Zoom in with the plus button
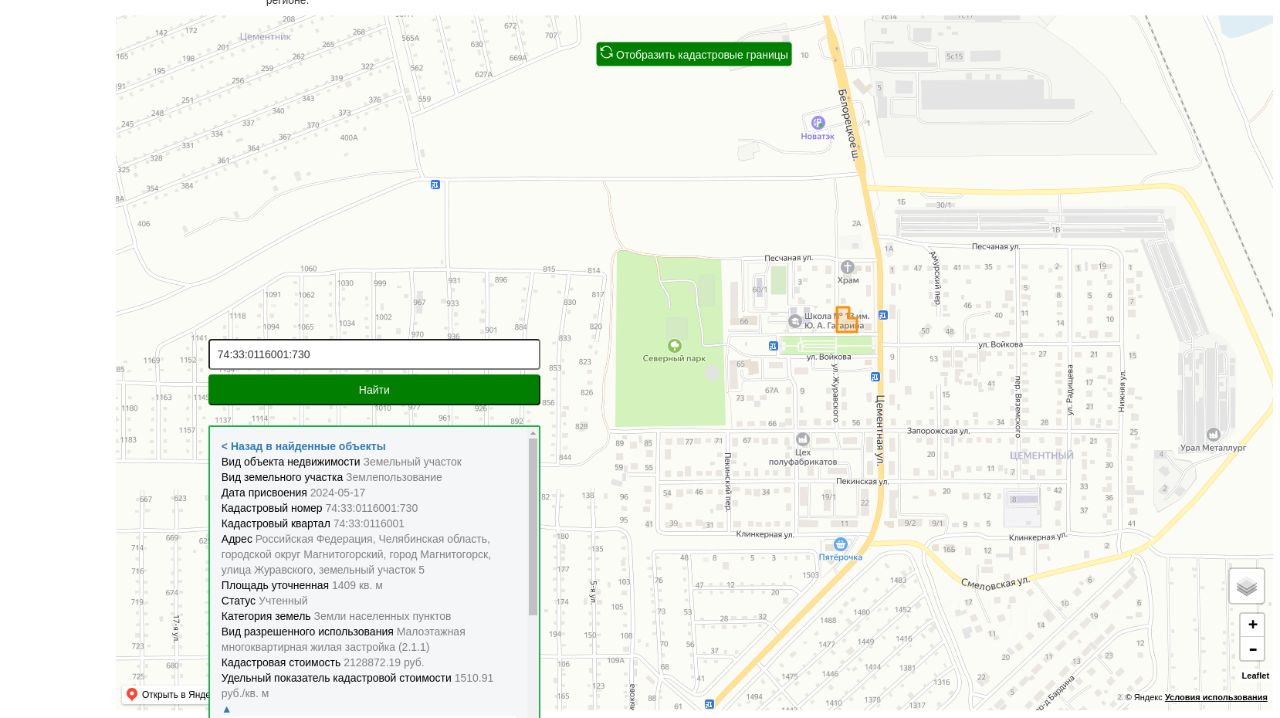The width and height of the screenshot is (1280, 718). pyautogui.click(x=1252, y=624)
